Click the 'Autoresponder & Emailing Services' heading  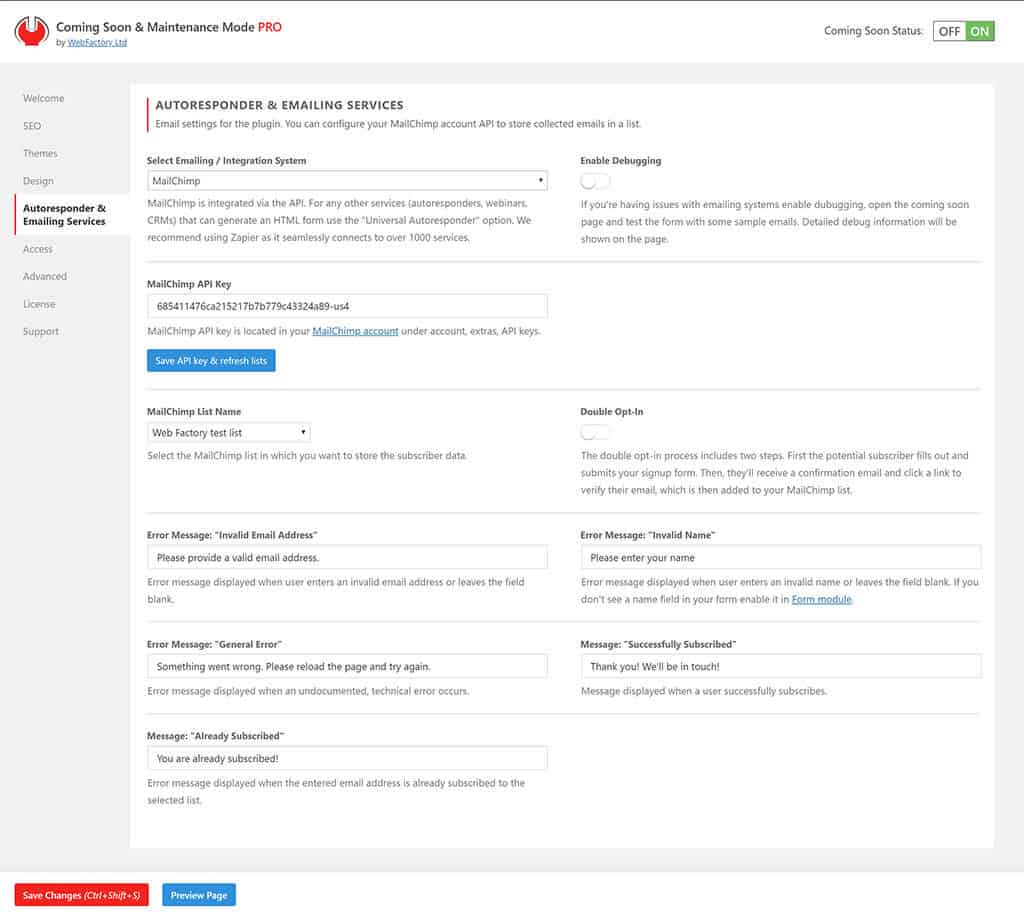coord(280,105)
